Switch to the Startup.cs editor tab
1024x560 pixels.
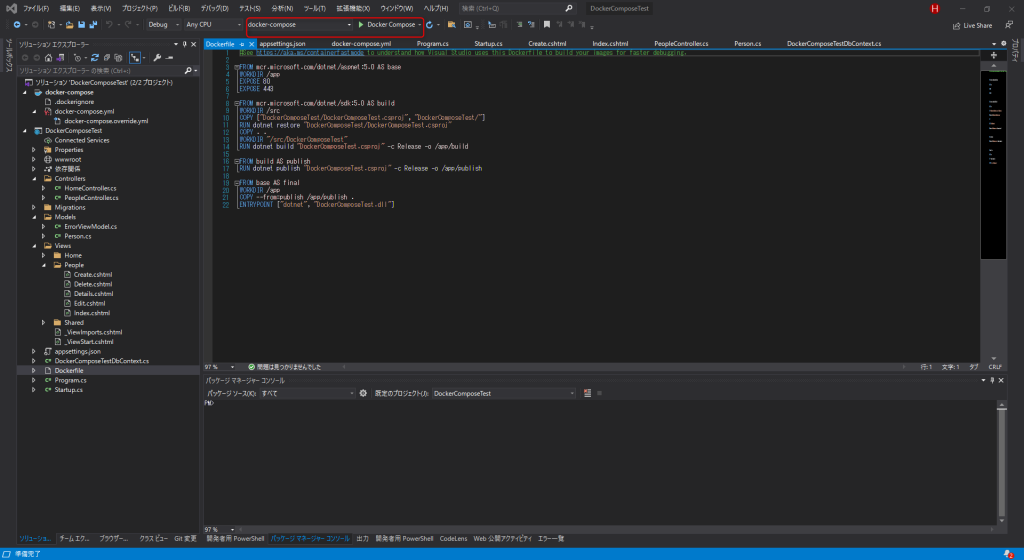488,44
